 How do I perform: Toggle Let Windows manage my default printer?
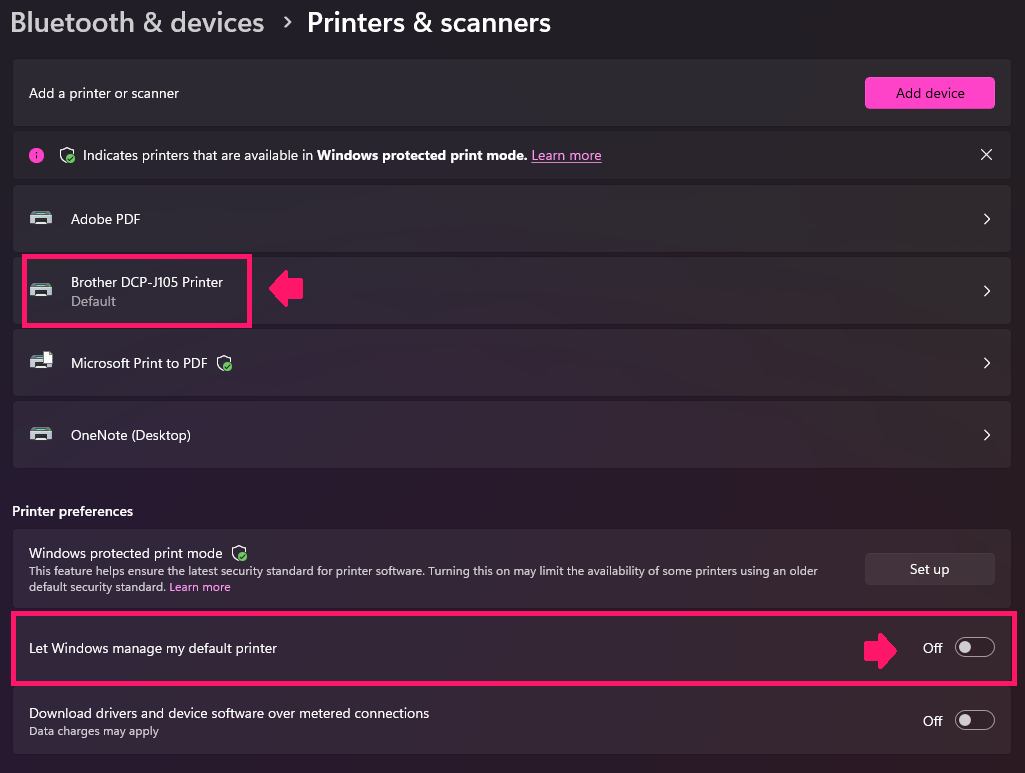pyautogui.click(x=975, y=648)
